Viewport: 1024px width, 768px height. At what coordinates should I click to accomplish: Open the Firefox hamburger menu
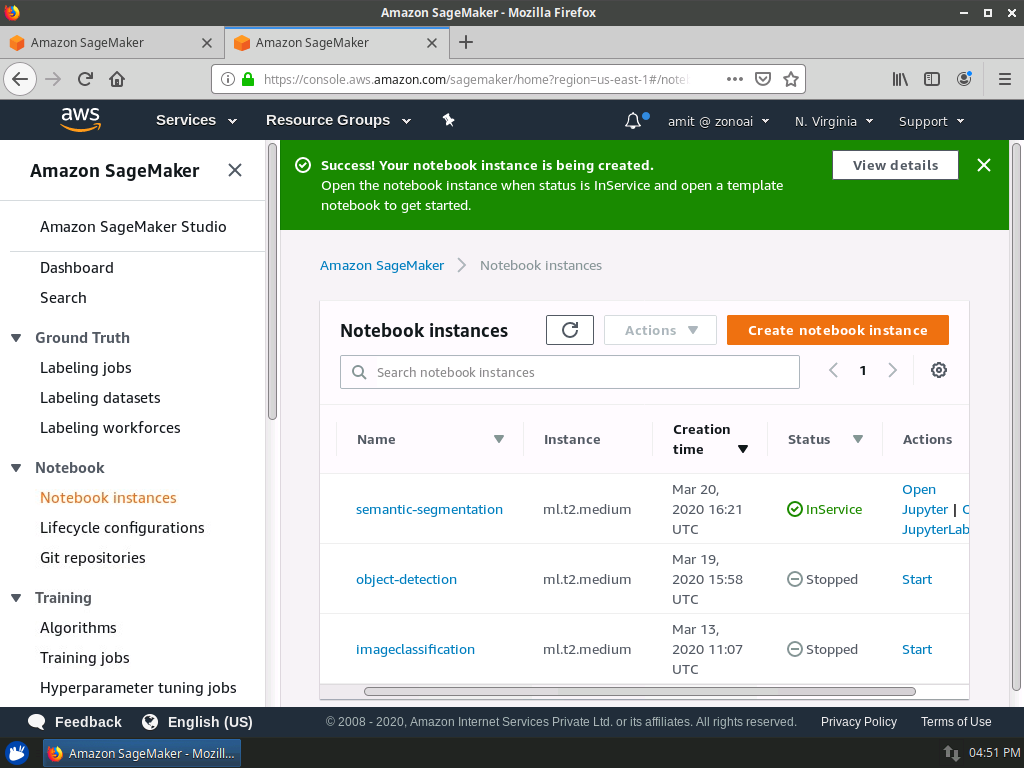pos(1004,79)
